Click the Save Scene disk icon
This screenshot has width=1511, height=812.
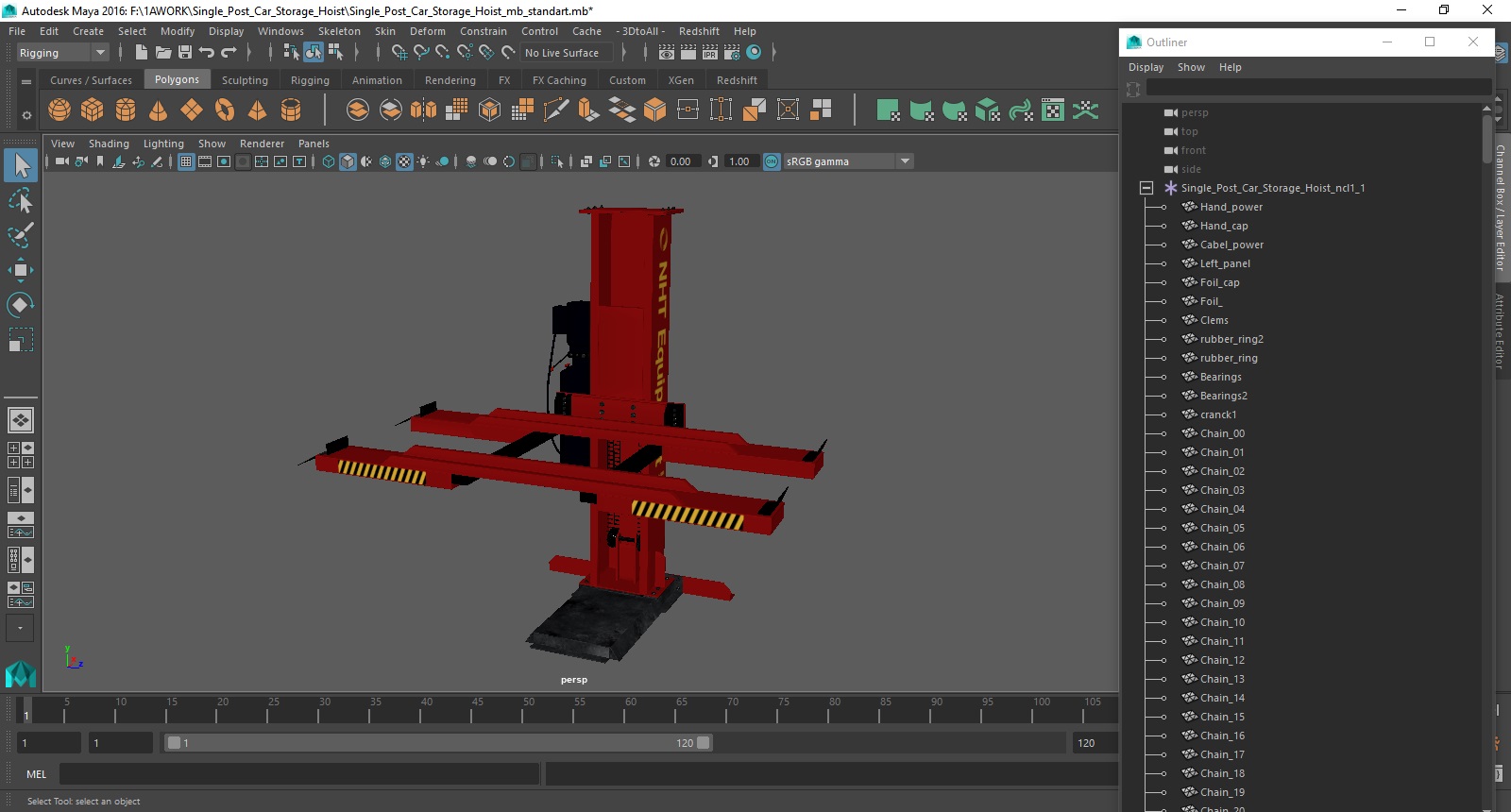click(185, 53)
